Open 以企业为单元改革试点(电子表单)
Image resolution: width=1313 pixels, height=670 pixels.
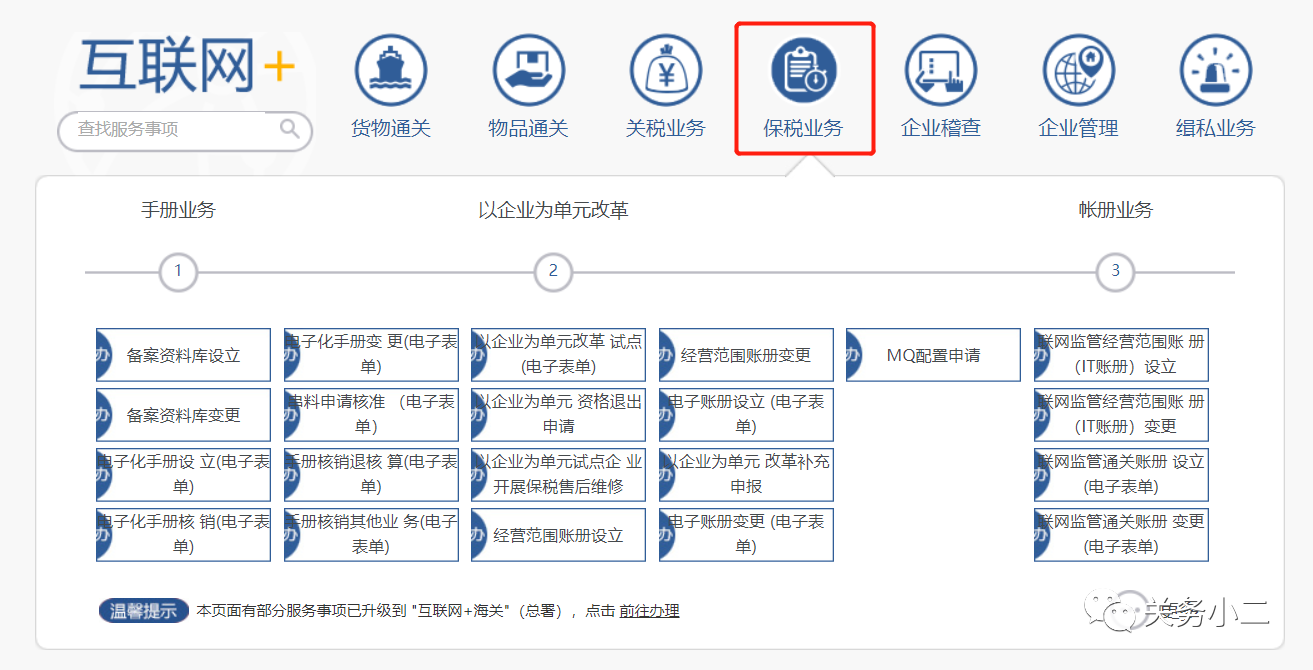[x=558, y=355]
